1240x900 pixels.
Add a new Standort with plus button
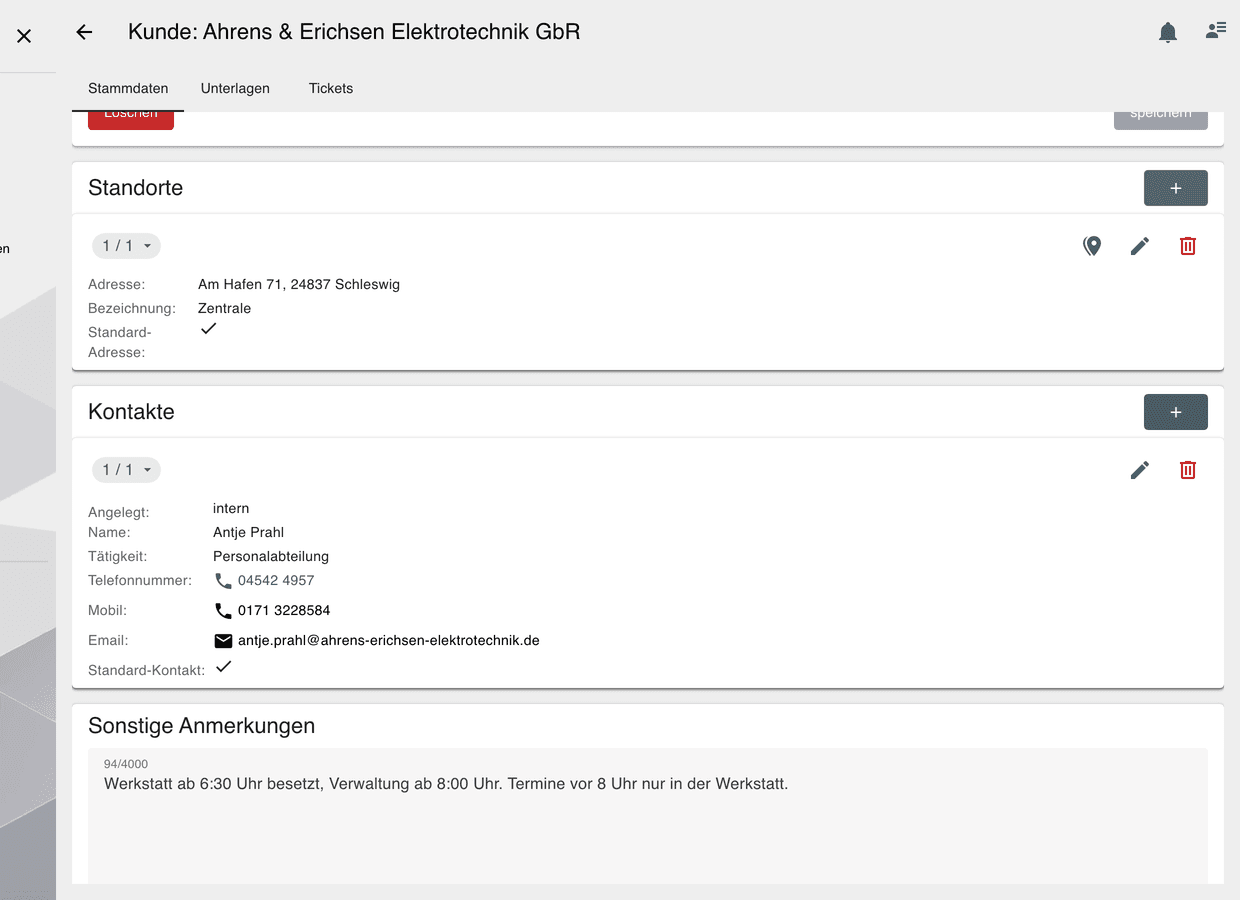point(1176,188)
